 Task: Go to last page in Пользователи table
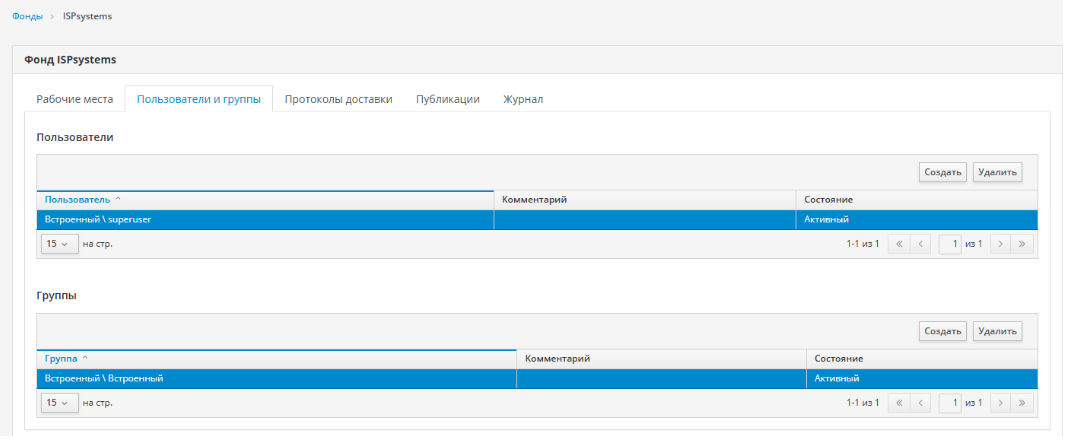tap(1022, 244)
